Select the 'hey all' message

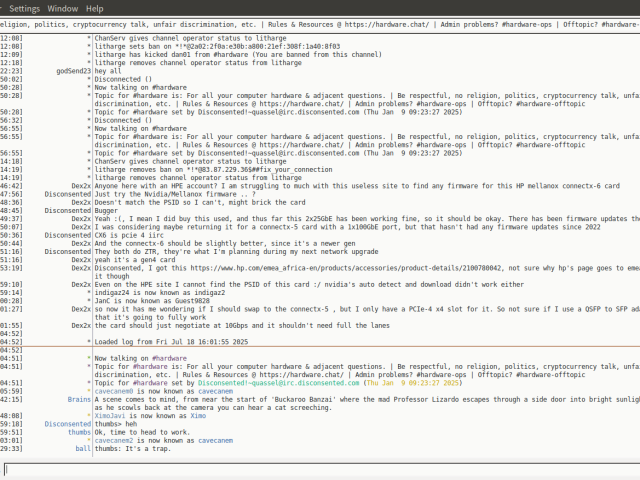click(x=108, y=71)
